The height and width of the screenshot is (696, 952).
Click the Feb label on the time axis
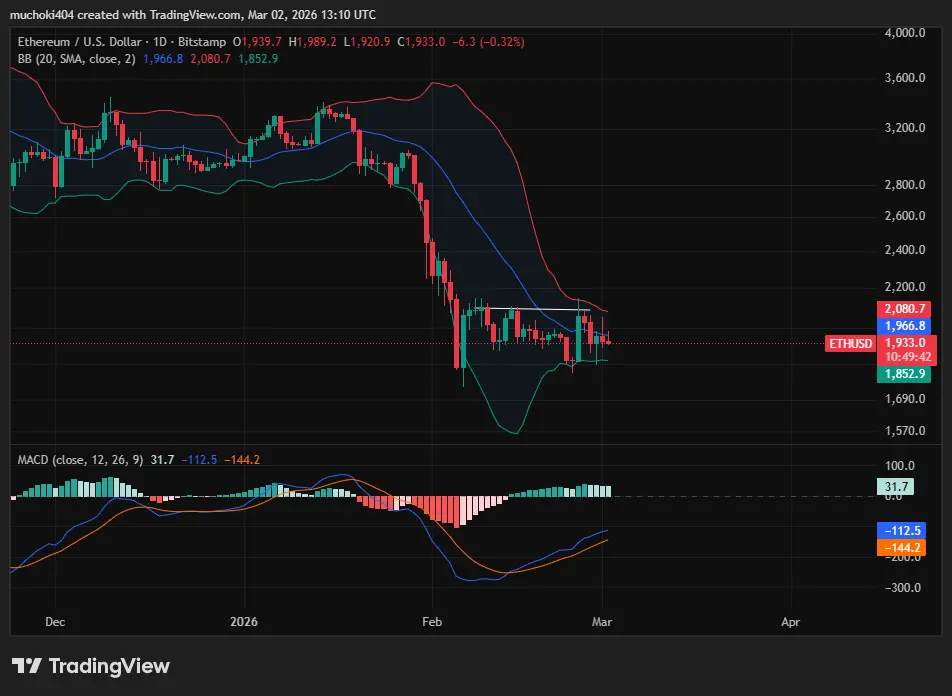click(431, 621)
